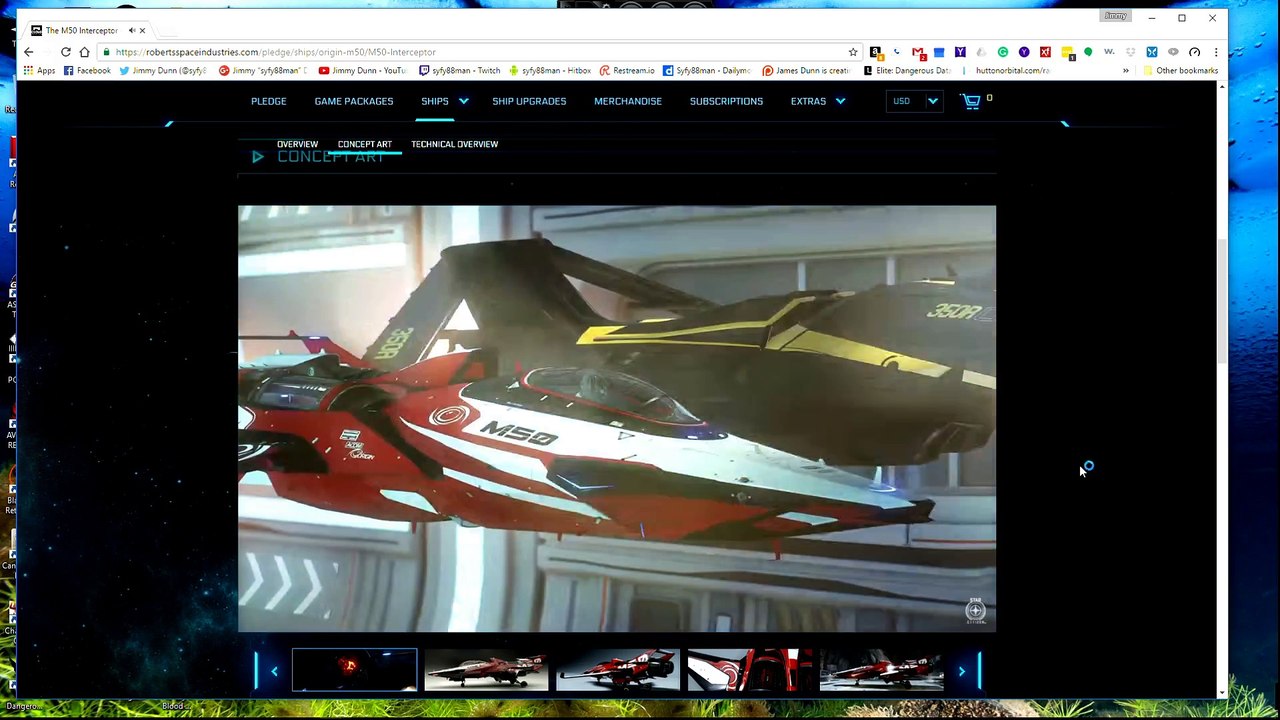This screenshot has width=1280, height=720.
Task: Select Ship Upgrades menu item
Action: click(x=529, y=101)
